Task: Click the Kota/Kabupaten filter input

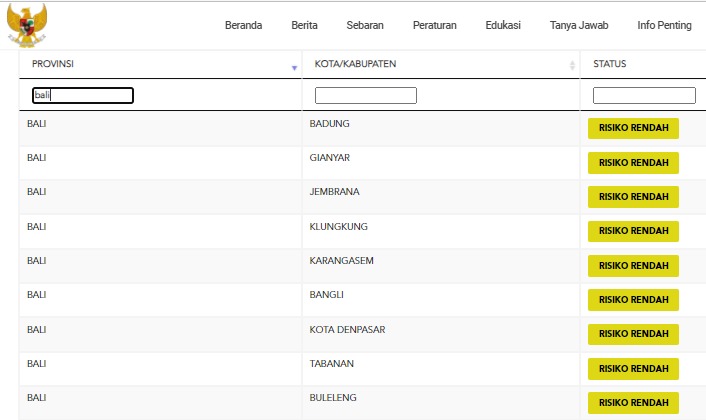Action: point(365,96)
